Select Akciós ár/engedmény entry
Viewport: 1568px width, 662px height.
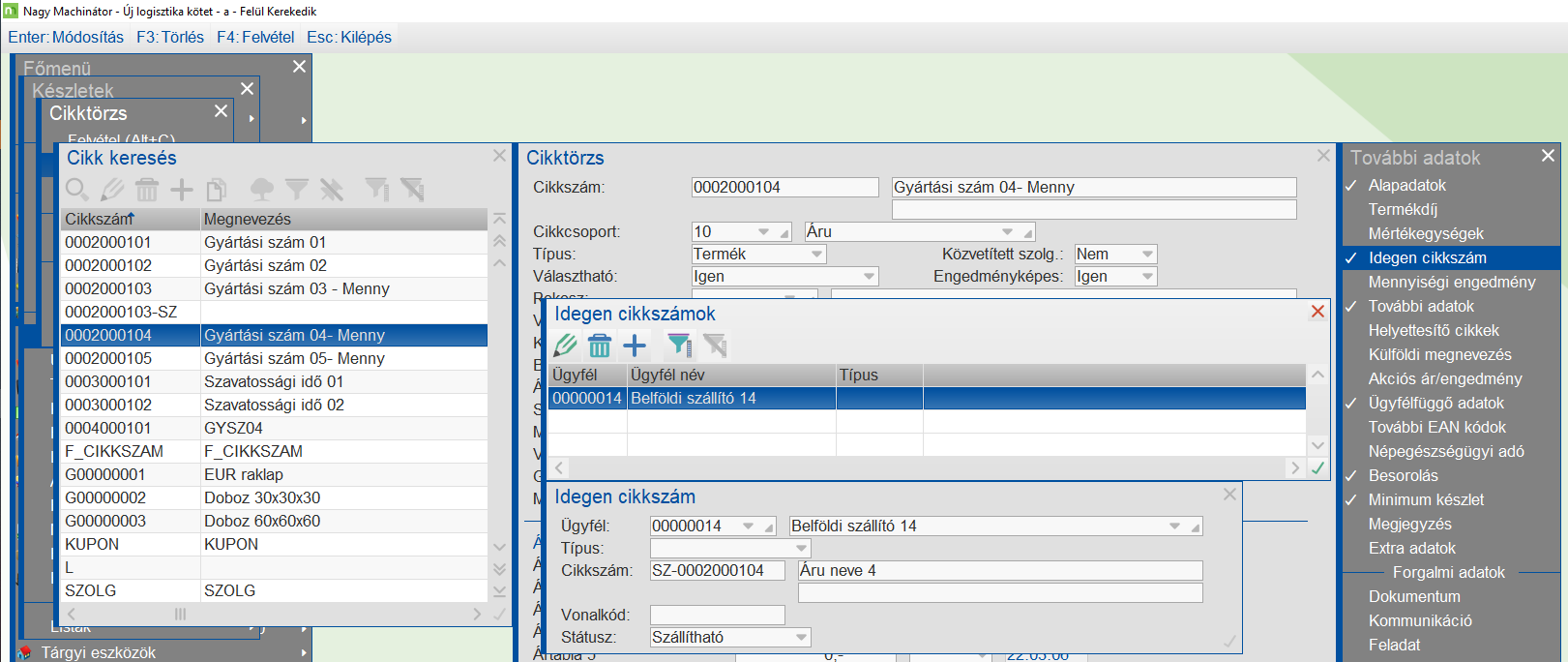tap(1445, 378)
